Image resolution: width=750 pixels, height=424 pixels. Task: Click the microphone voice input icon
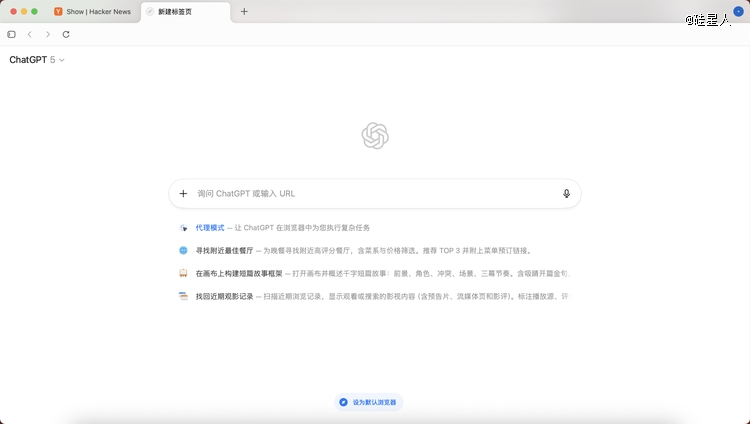click(x=566, y=194)
